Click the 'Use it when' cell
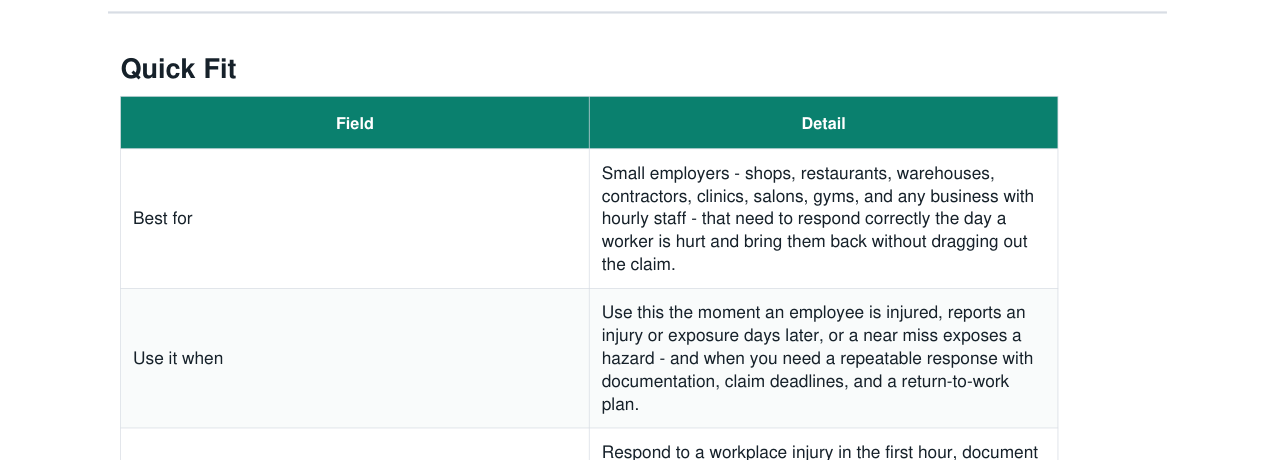The image size is (1275, 460). 355,358
